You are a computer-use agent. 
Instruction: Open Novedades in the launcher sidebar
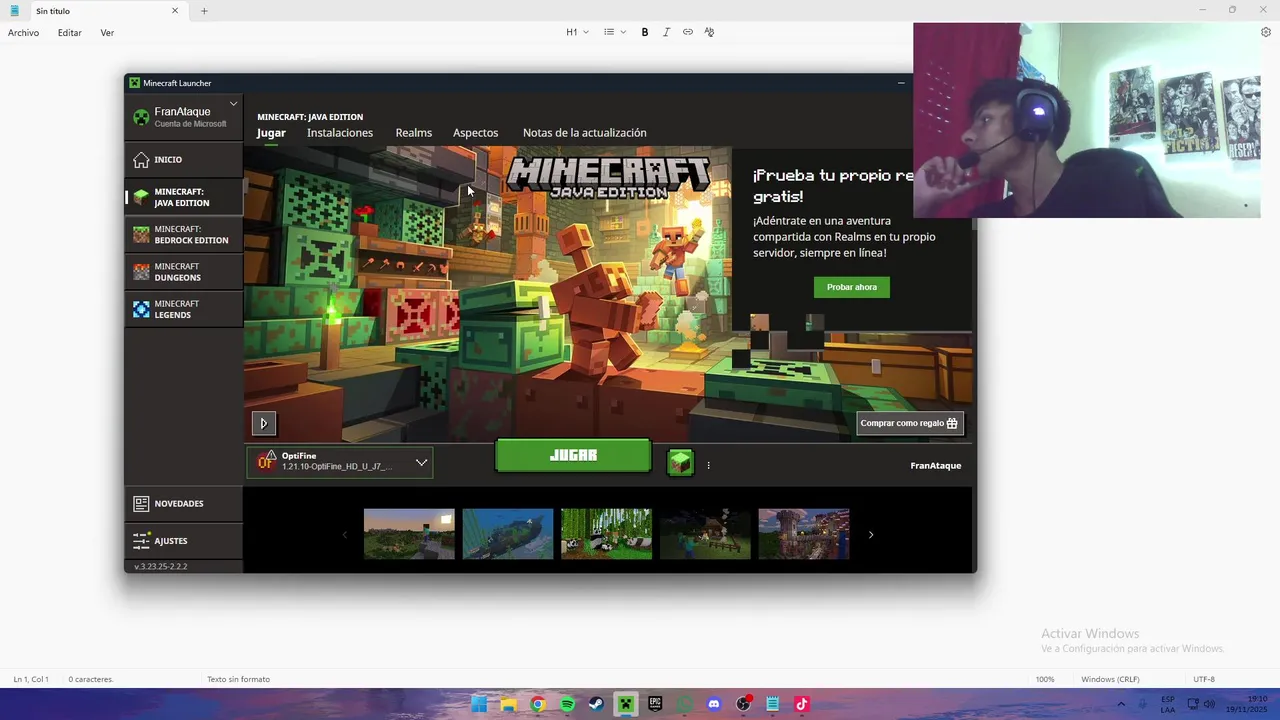184,504
